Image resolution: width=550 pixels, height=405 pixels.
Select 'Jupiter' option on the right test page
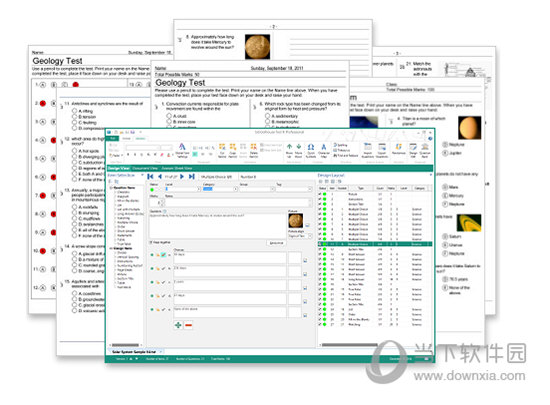tap(445, 153)
